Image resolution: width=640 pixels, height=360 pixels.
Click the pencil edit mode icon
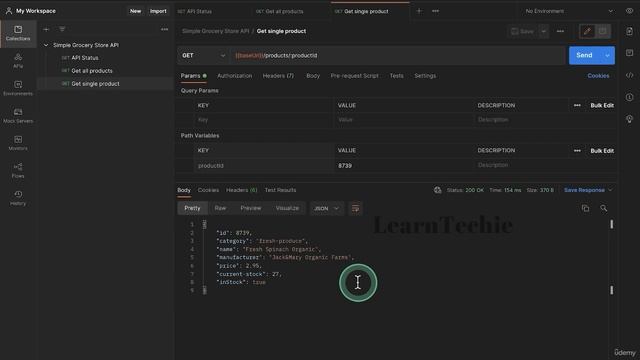point(587,31)
